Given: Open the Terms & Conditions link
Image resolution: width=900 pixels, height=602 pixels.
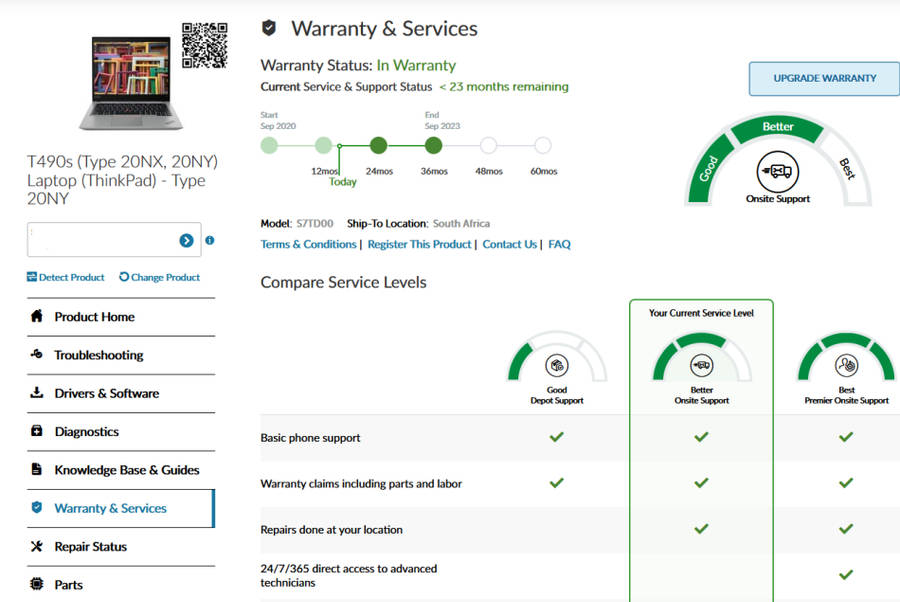Looking at the screenshot, I should (x=308, y=244).
